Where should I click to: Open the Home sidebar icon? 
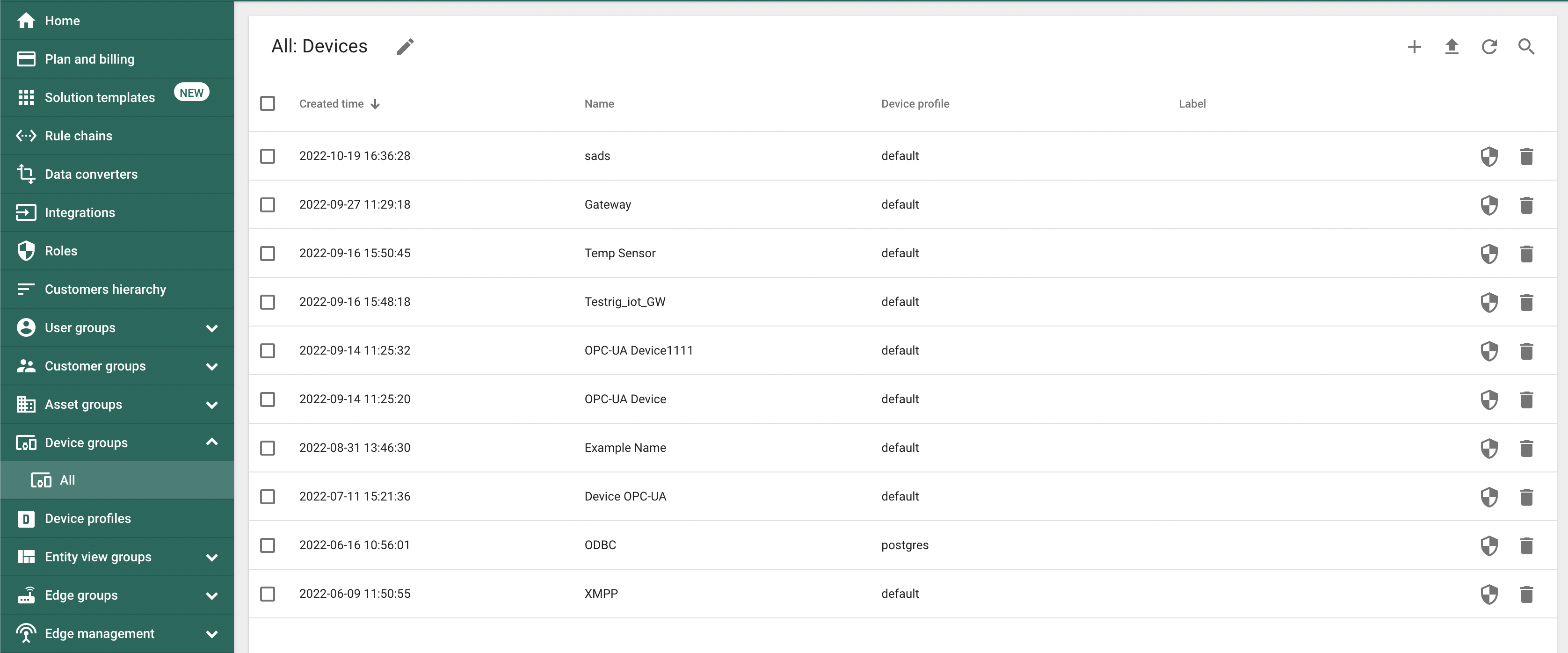[26, 20]
